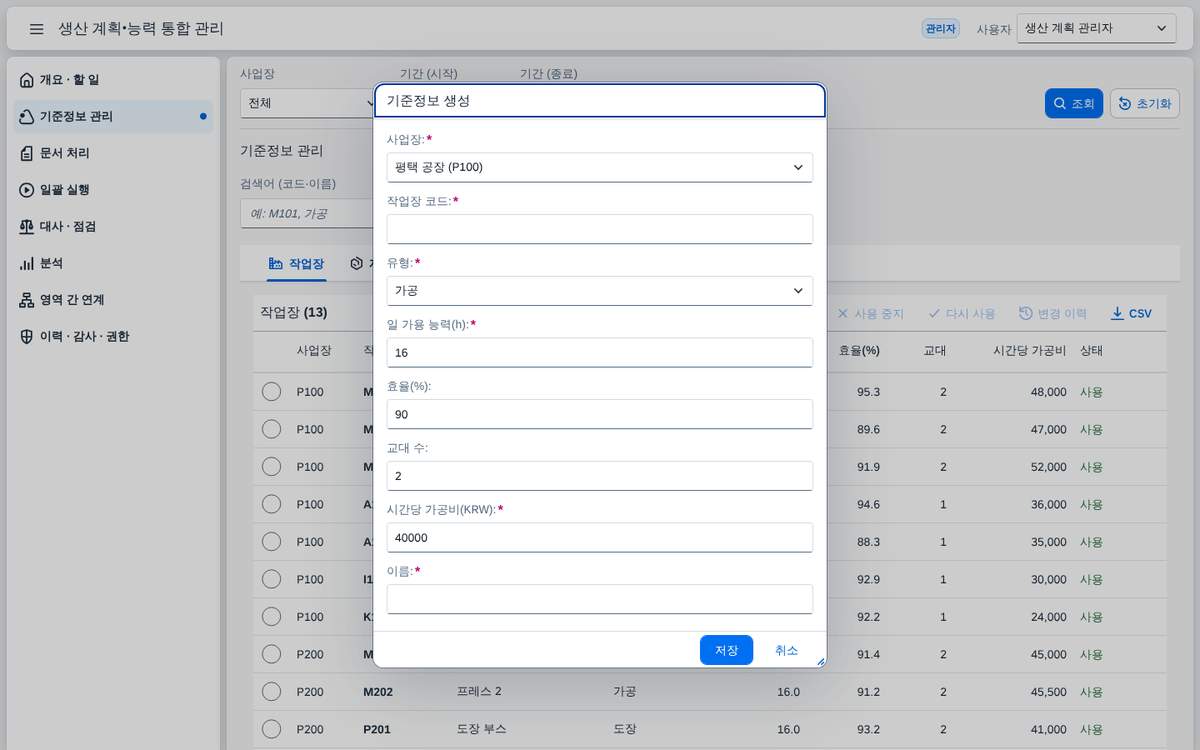
Task: Select the first P100 row radio button
Action: click(271, 391)
